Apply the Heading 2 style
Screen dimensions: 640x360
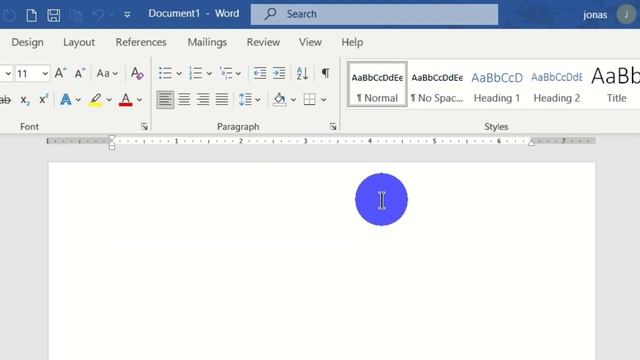pos(557,84)
